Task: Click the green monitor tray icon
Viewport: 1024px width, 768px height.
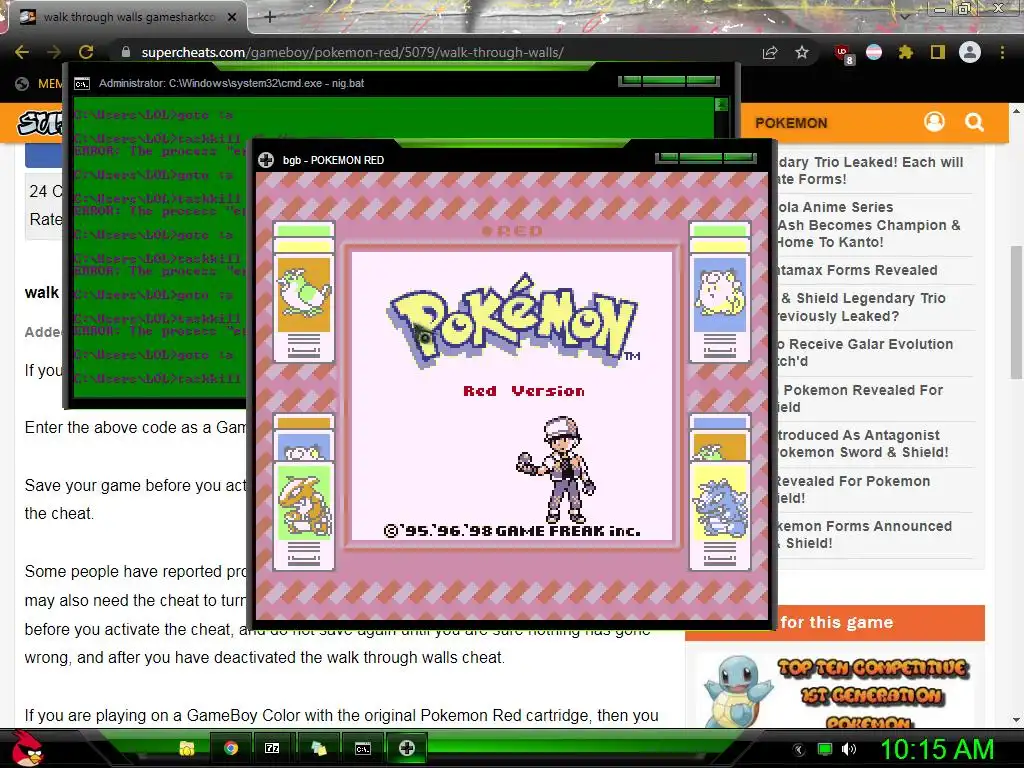Action: click(x=825, y=749)
